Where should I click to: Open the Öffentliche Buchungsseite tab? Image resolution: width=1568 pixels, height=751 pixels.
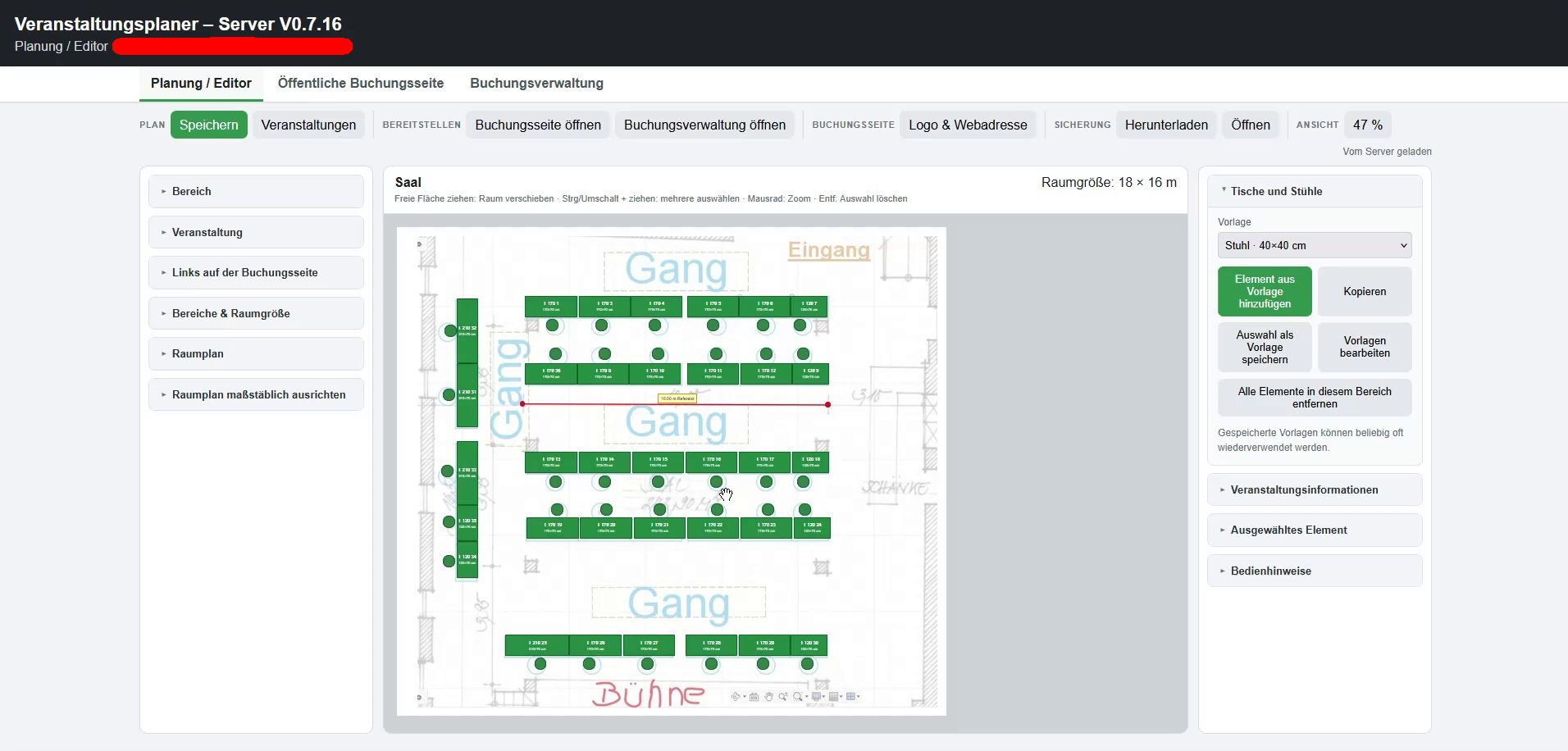361,83
